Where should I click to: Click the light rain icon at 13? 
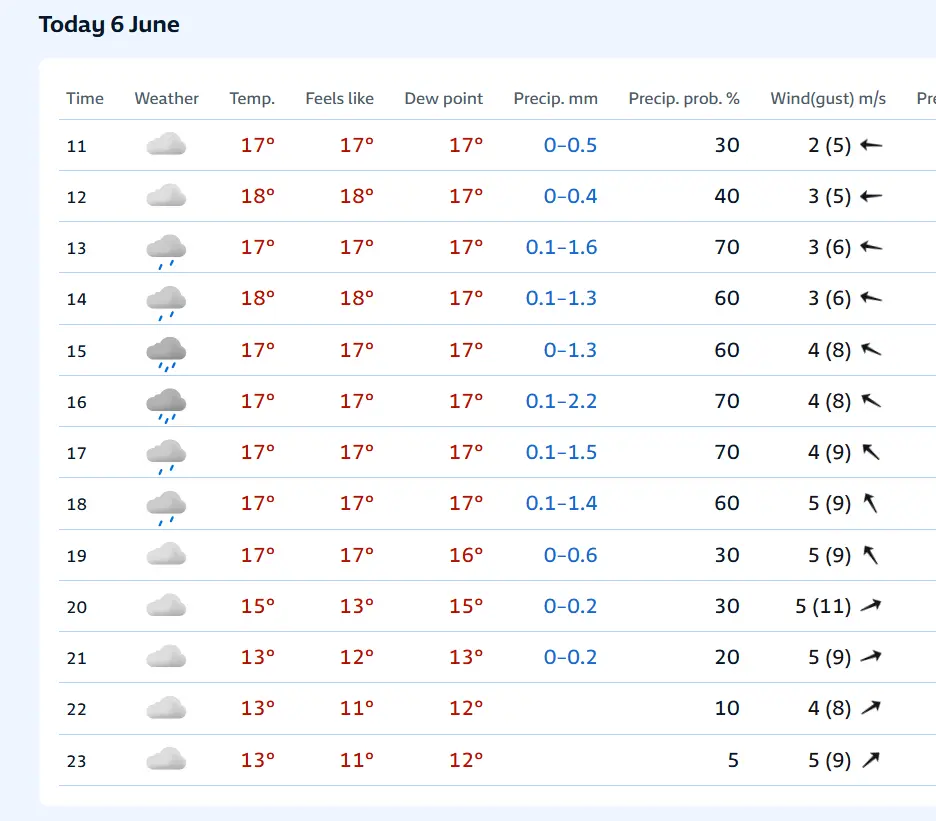coord(166,251)
